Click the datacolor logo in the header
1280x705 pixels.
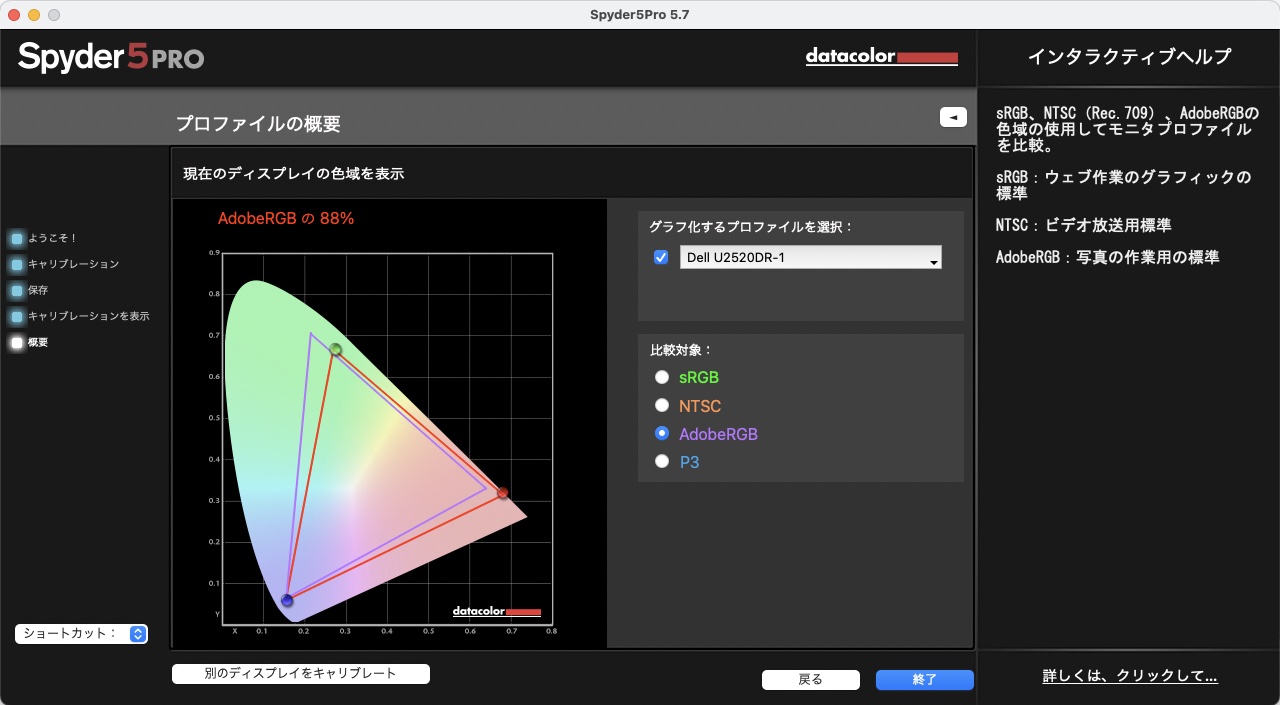882,57
